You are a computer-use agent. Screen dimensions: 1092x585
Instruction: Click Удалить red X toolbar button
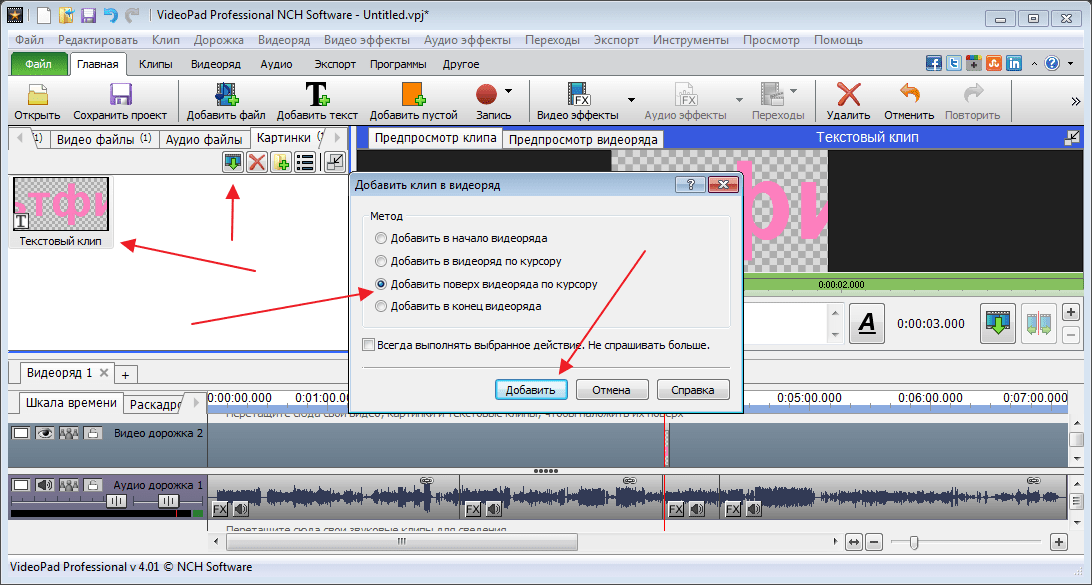[x=848, y=102]
